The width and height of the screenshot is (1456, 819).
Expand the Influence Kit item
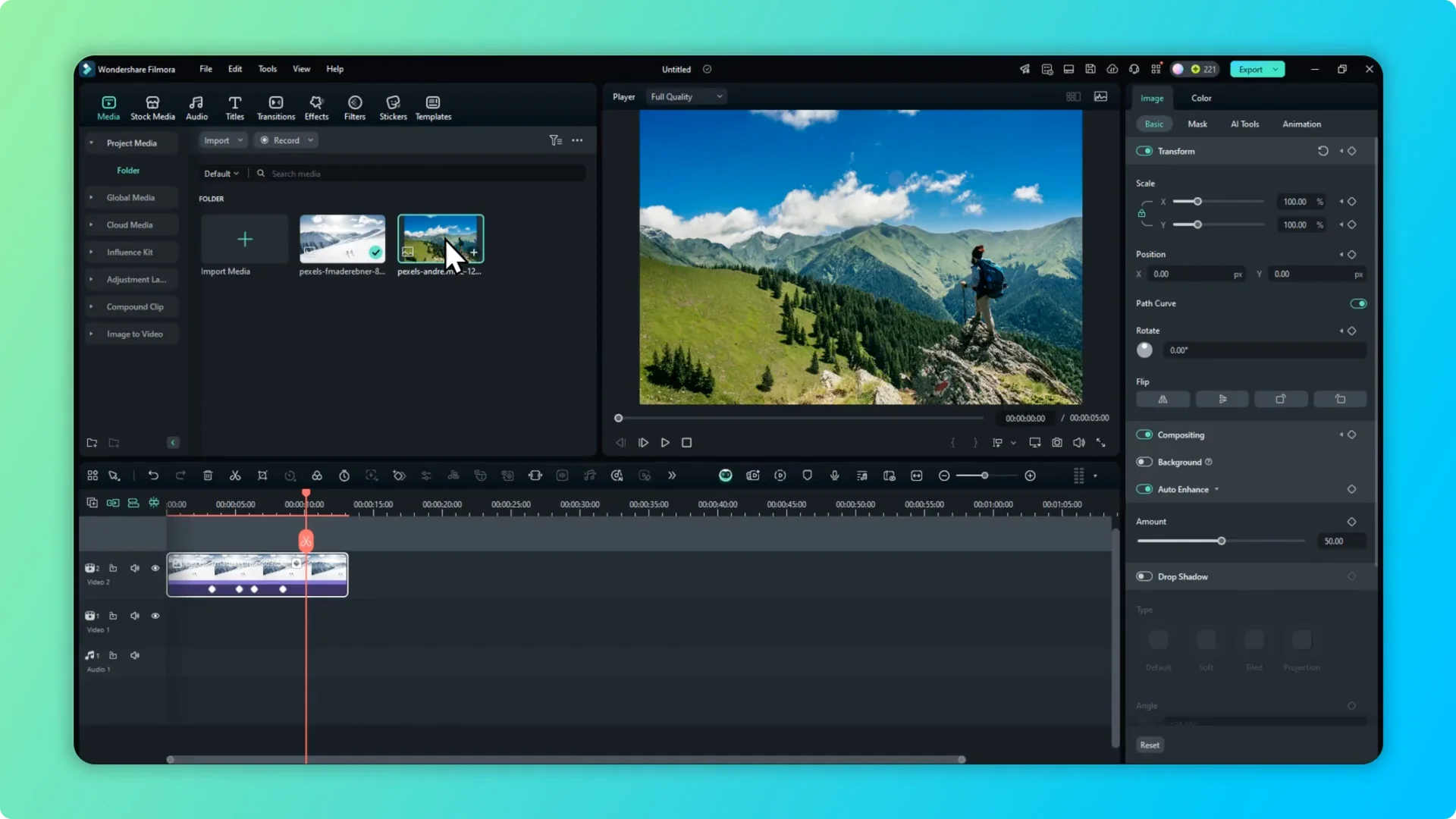coord(91,252)
